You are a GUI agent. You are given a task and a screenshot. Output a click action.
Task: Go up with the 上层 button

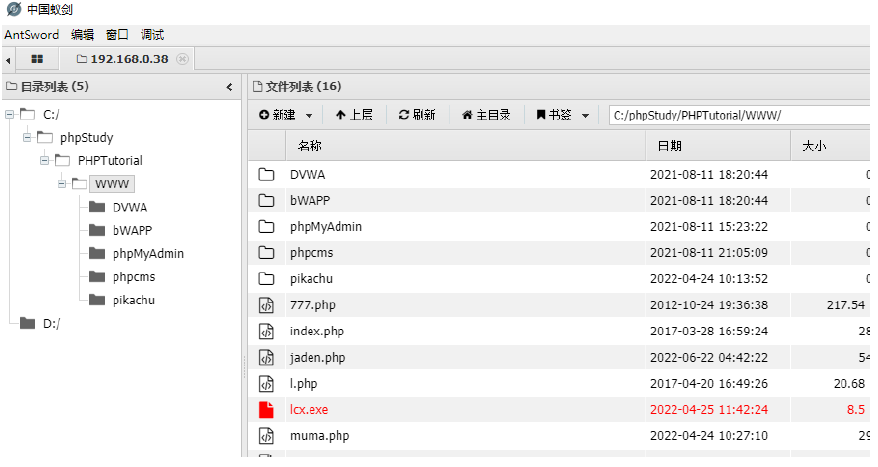(354, 115)
